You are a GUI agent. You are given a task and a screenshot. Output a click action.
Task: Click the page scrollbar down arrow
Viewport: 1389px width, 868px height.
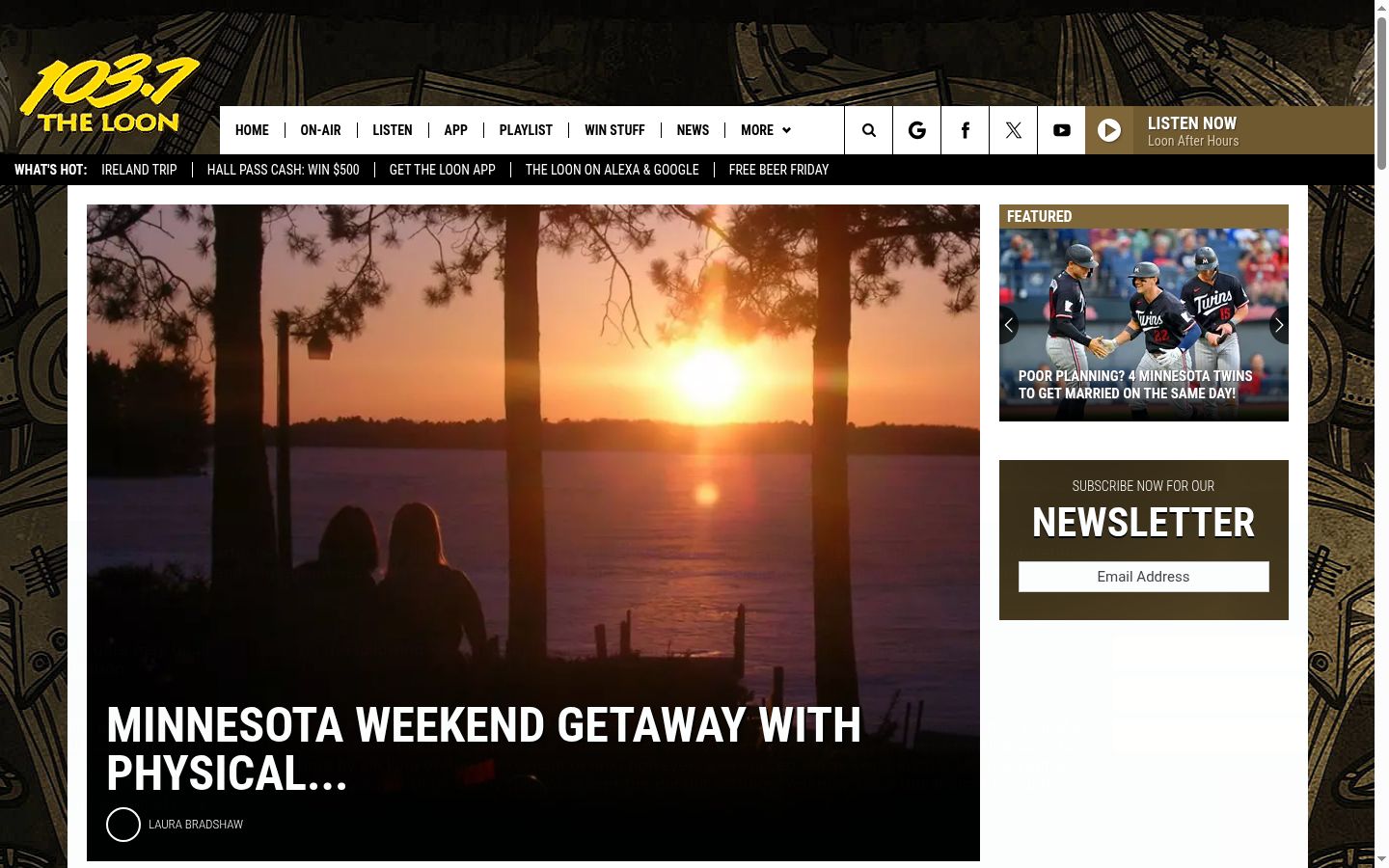[1381, 858]
